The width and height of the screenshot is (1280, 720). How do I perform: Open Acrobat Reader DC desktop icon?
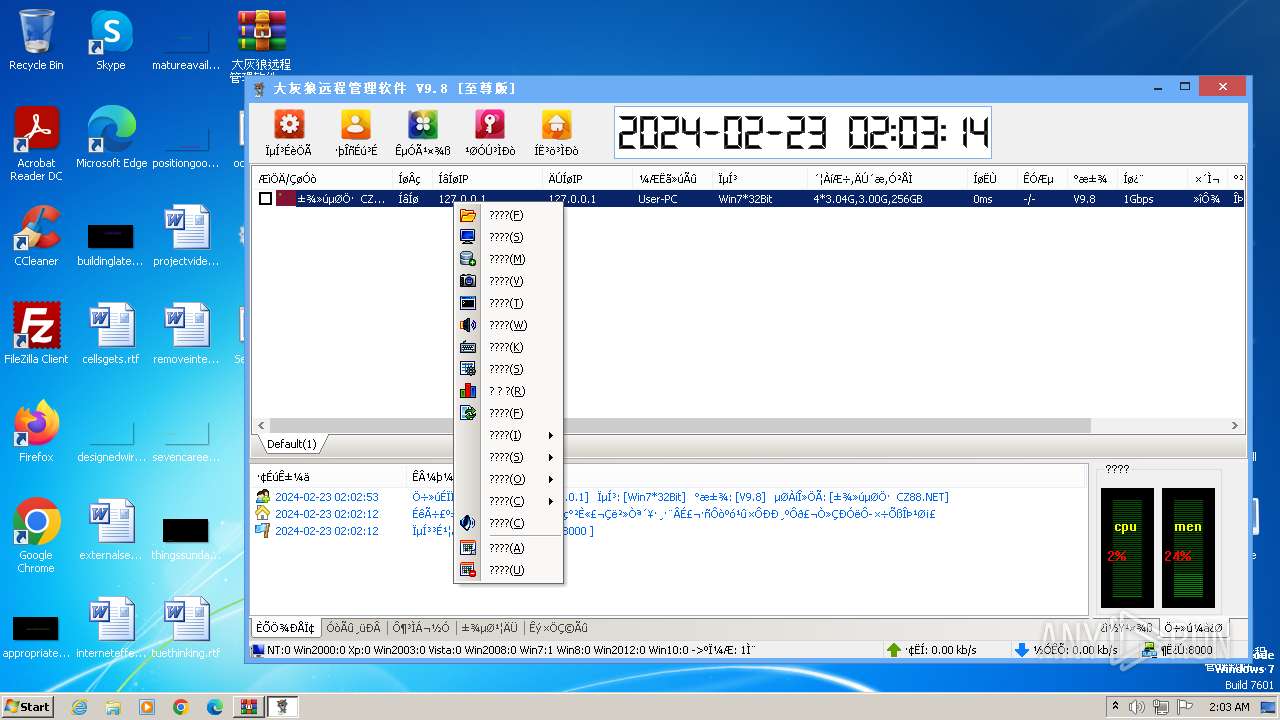pos(36,144)
